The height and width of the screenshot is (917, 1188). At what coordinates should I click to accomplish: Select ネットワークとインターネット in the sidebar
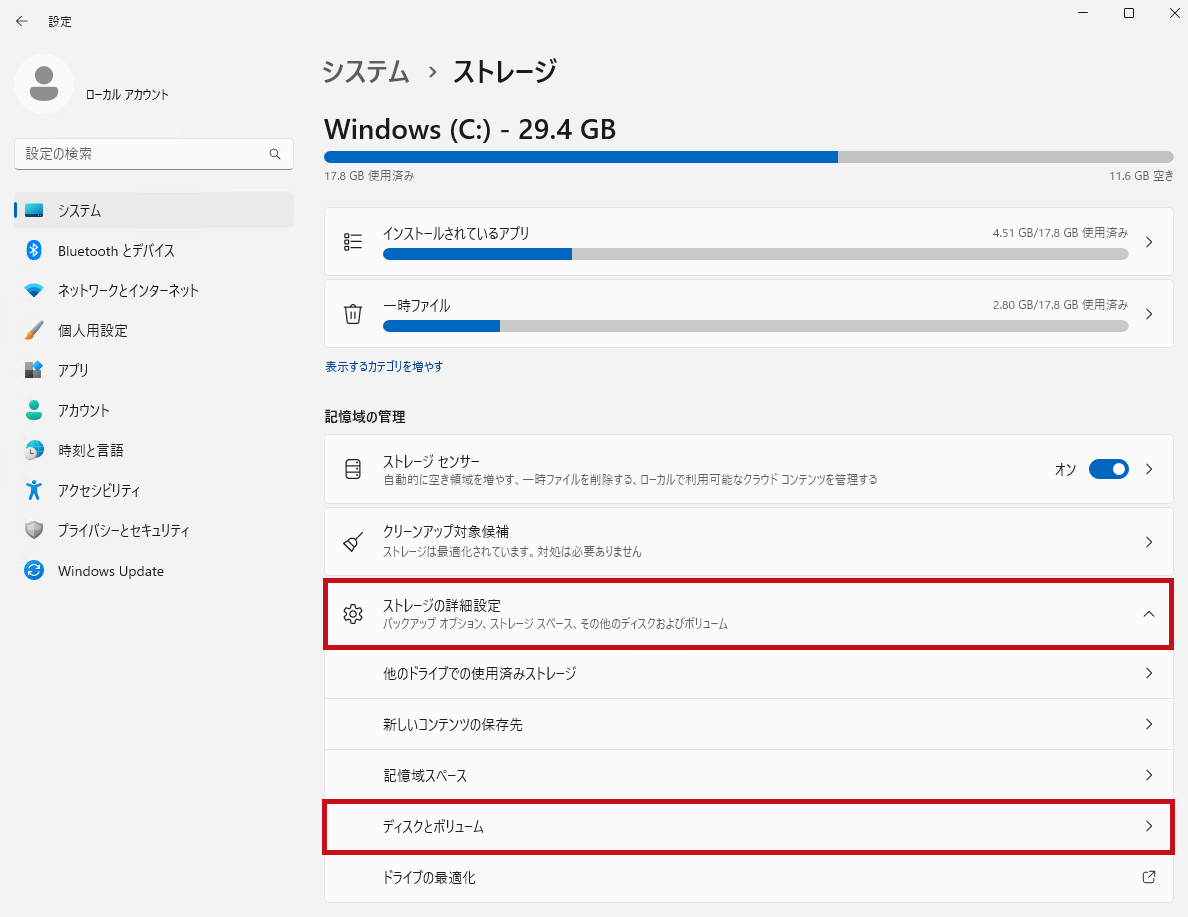pyautogui.click(x=154, y=290)
